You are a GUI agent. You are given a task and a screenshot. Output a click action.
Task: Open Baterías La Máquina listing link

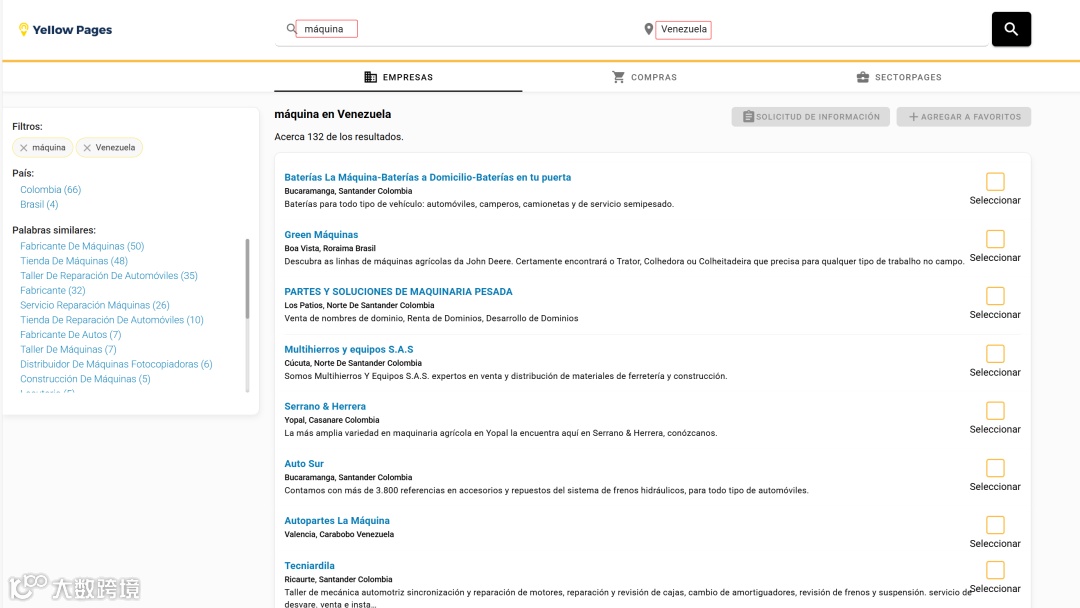pyautogui.click(x=428, y=178)
